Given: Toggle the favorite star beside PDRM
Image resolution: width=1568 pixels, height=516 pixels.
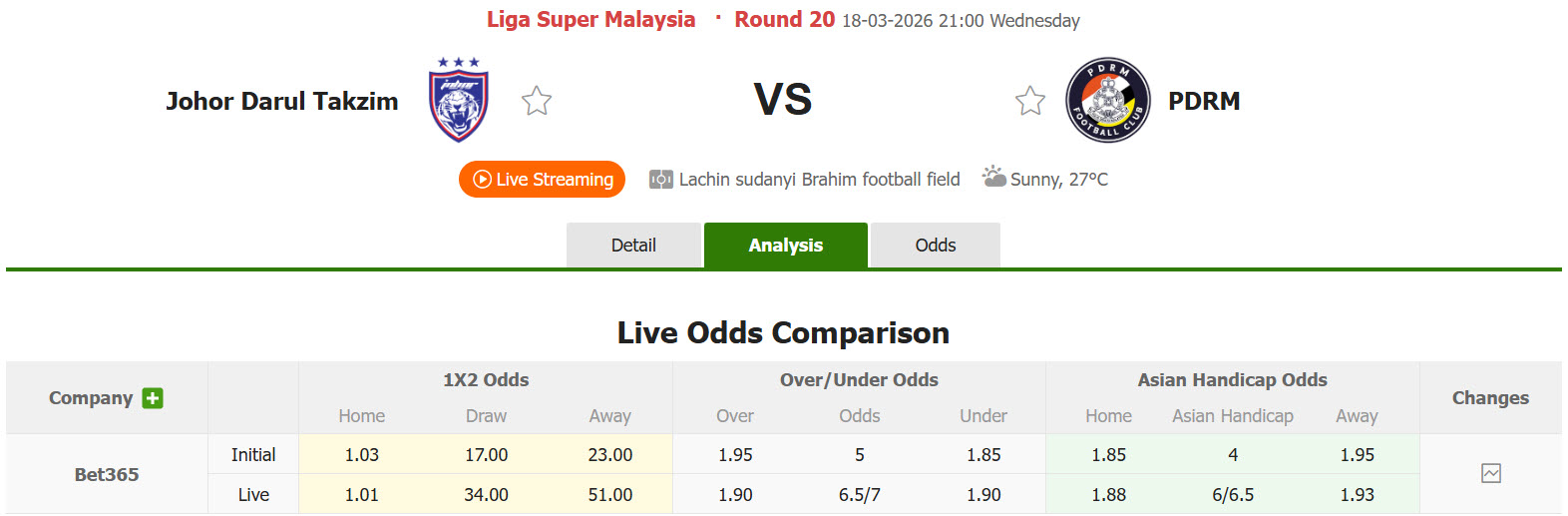Looking at the screenshot, I should (1030, 101).
